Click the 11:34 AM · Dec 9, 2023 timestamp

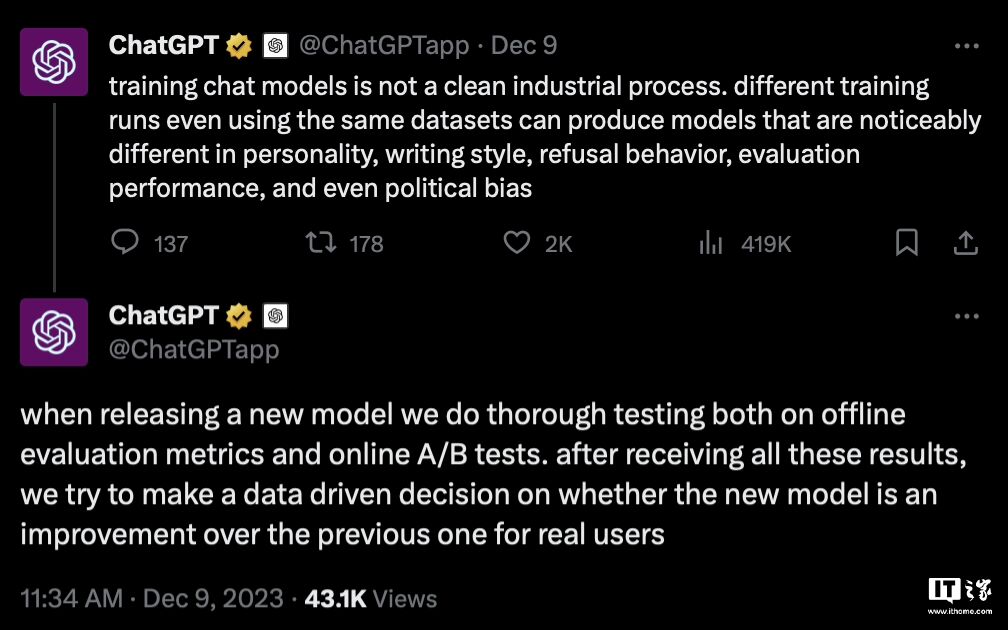click(151, 599)
